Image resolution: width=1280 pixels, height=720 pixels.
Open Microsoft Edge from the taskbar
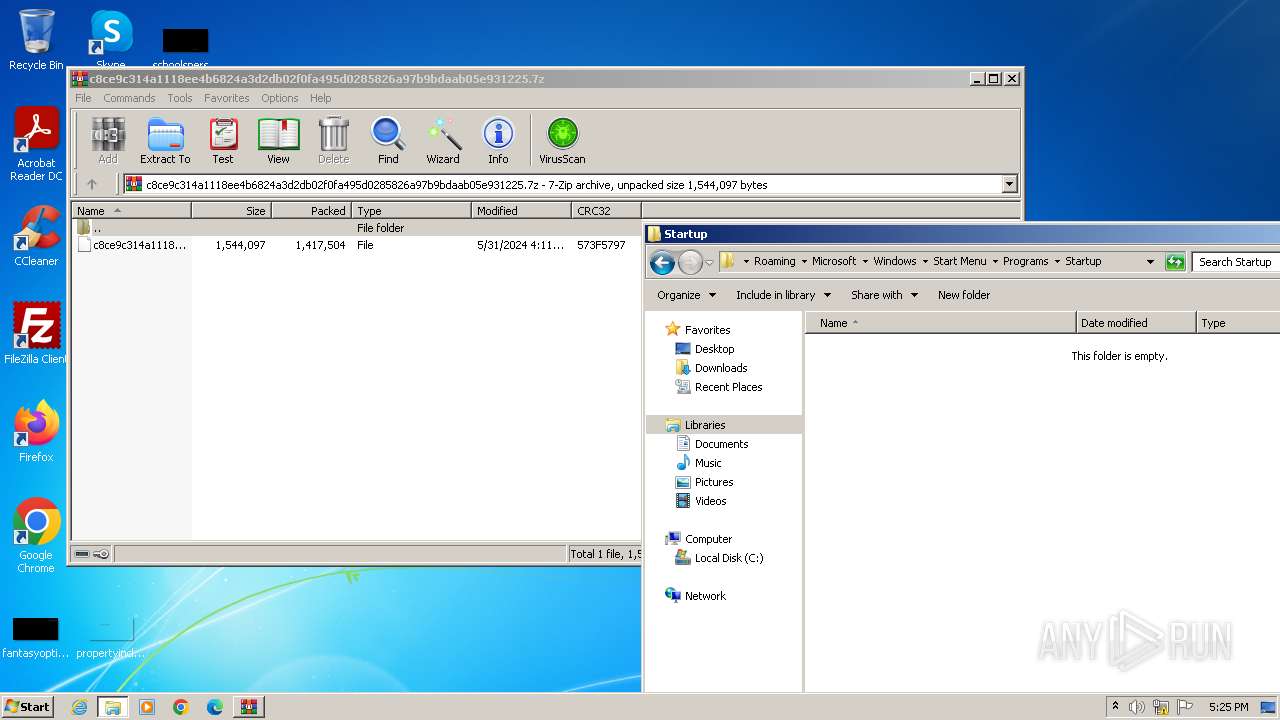pos(215,707)
